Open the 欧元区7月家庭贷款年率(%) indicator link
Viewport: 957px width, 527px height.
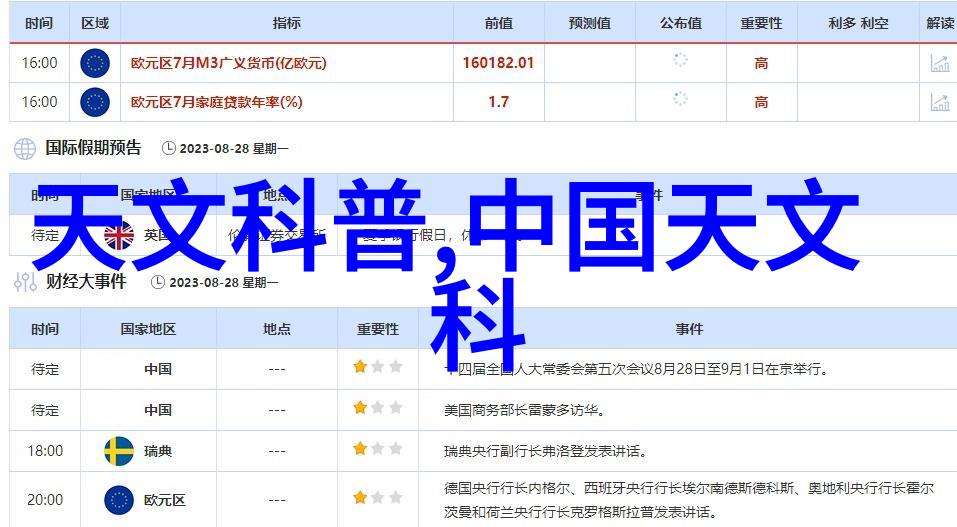(217, 101)
